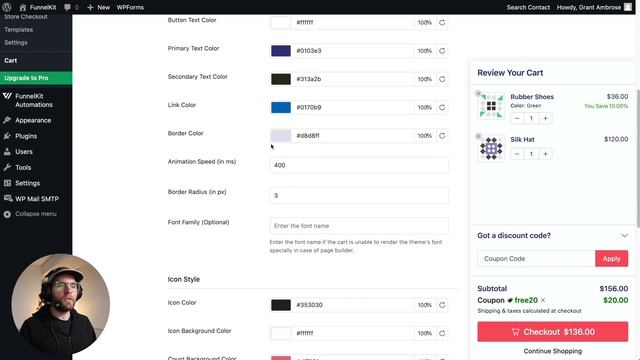This screenshot has width=640, height=360.
Task: Open the Search Contact link
Action: point(528,7)
